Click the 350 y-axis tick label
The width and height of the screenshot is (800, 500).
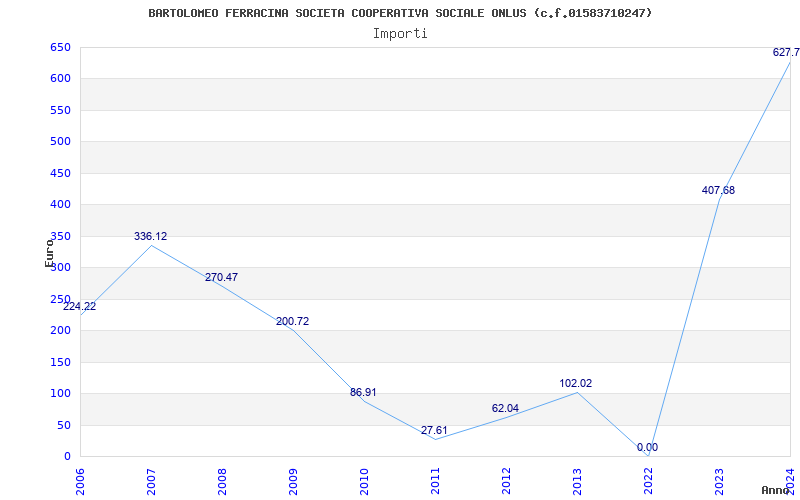coord(60,236)
